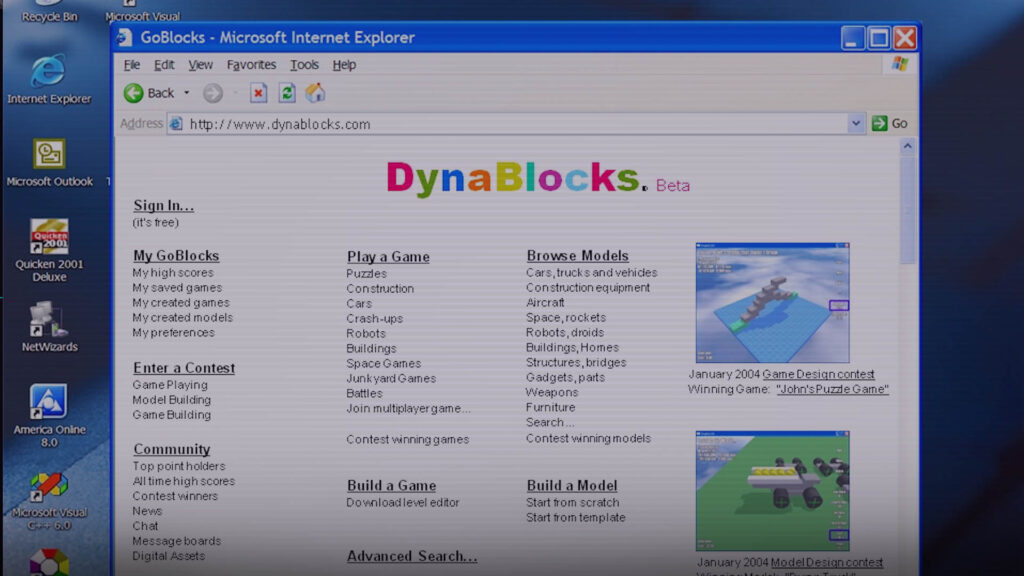Select Puzzles under Play a Game

tap(366, 274)
